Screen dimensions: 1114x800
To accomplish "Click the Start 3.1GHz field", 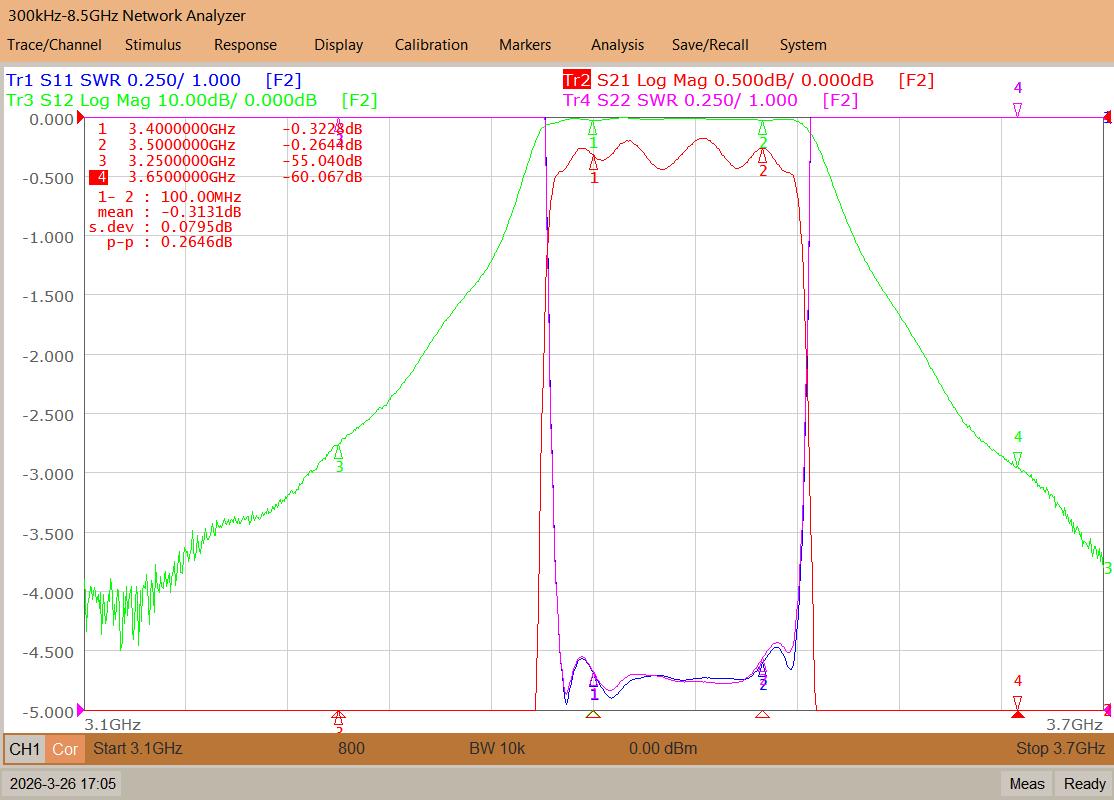I will (138, 748).
